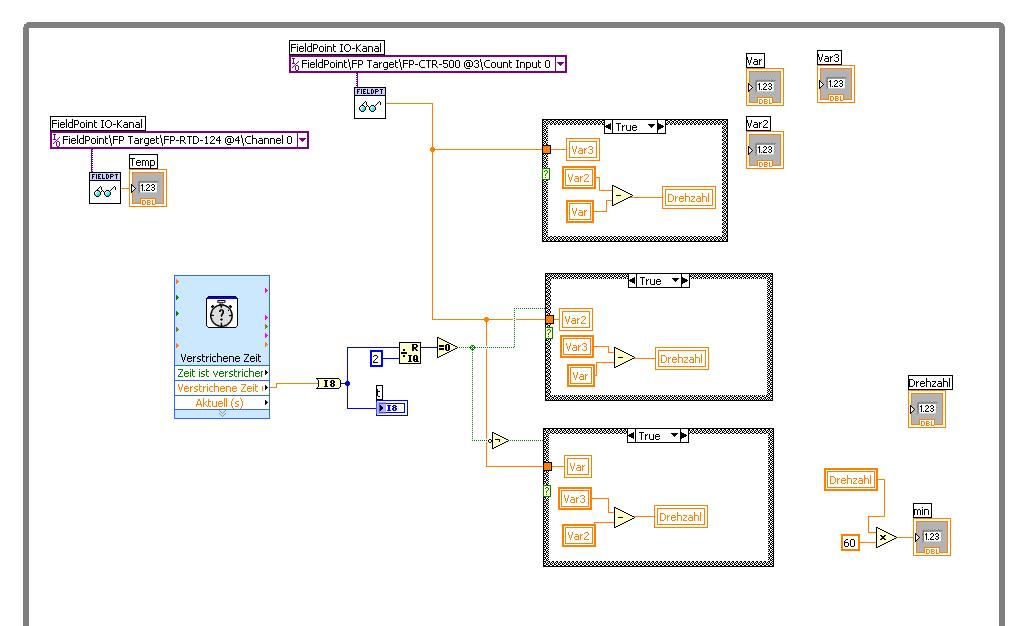Click the Drehzahl numeric indicator terminal
Image resolution: width=1022 pixels, height=626 pixels.
coord(926,410)
